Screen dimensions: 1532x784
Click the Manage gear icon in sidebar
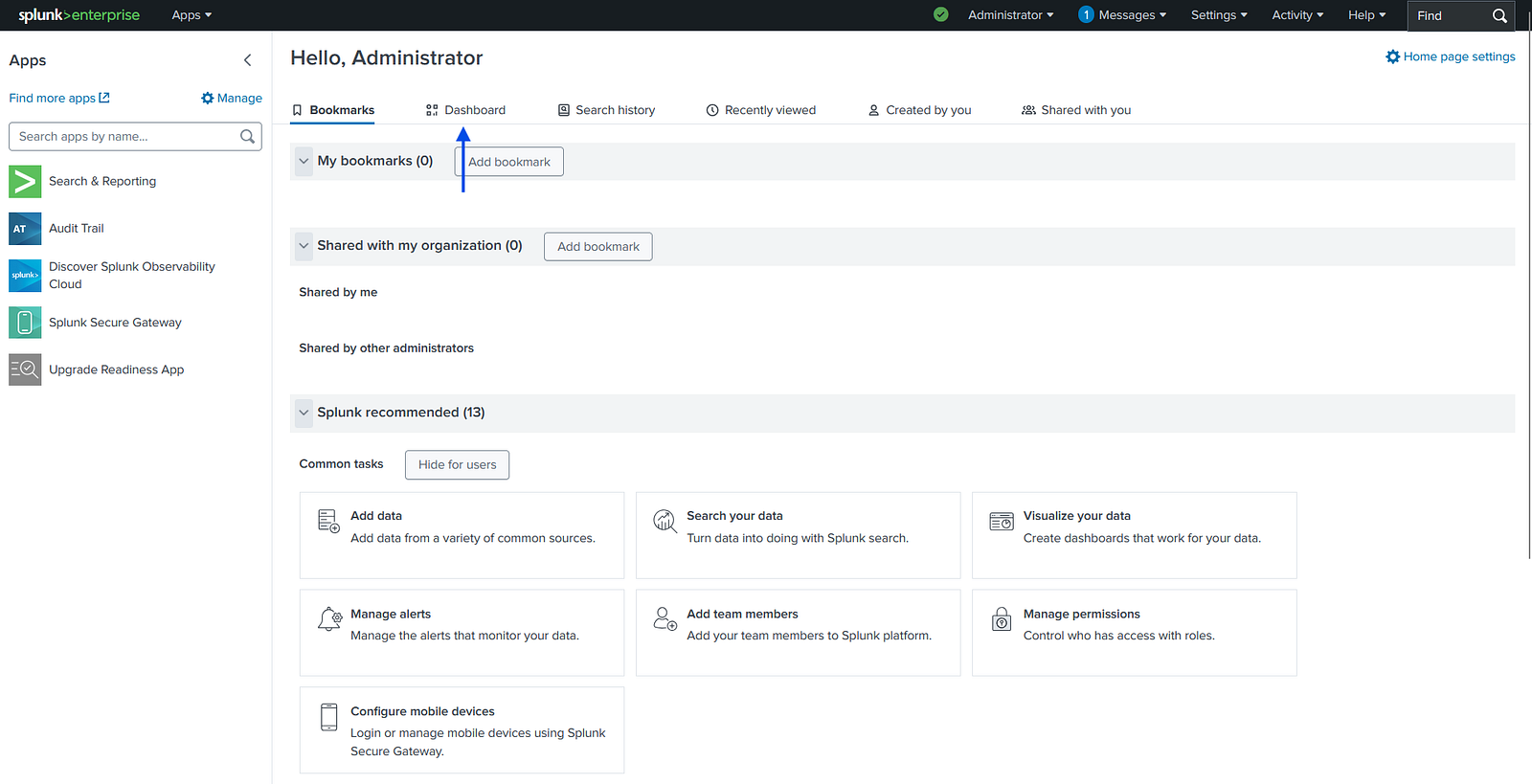click(x=208, y=98)
